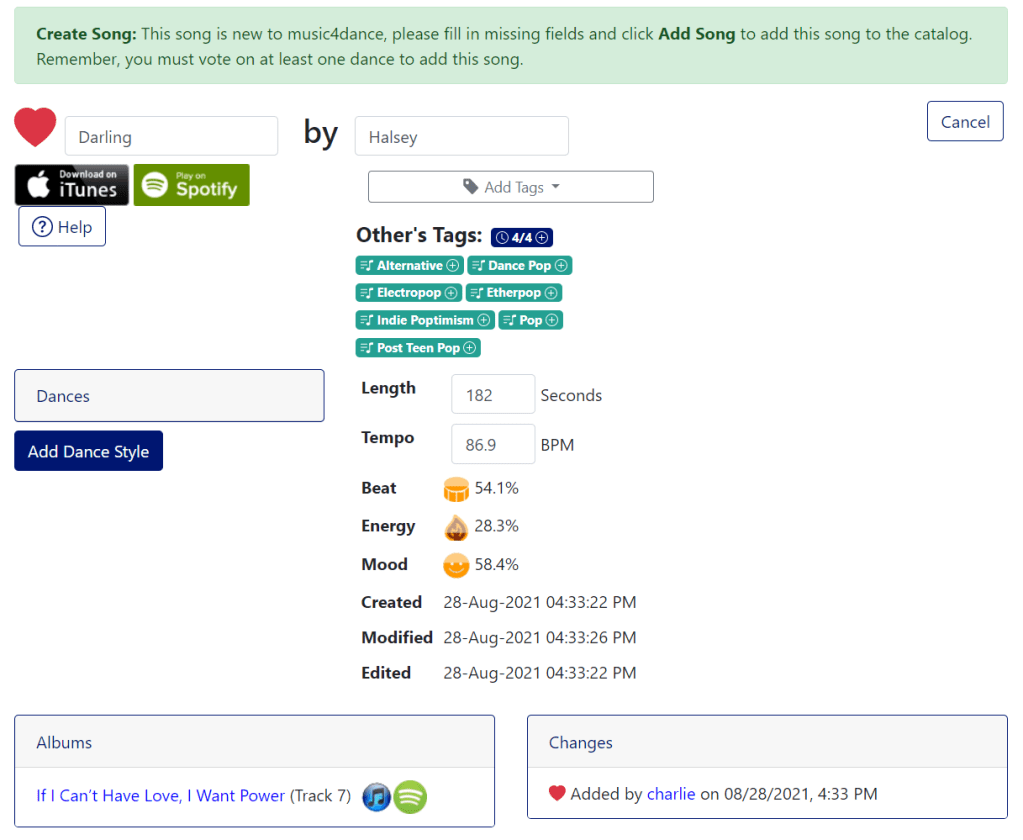1023x840 pixels.
Task: Click the iTunes icon beside the album track
Action: click(376, 797)
